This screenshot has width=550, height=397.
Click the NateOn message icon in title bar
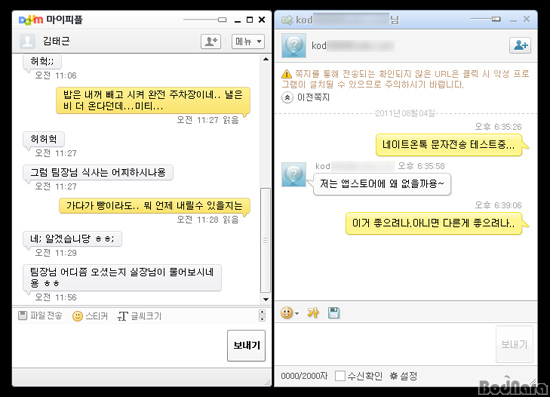pyautogui.click(x=287, y=20)
